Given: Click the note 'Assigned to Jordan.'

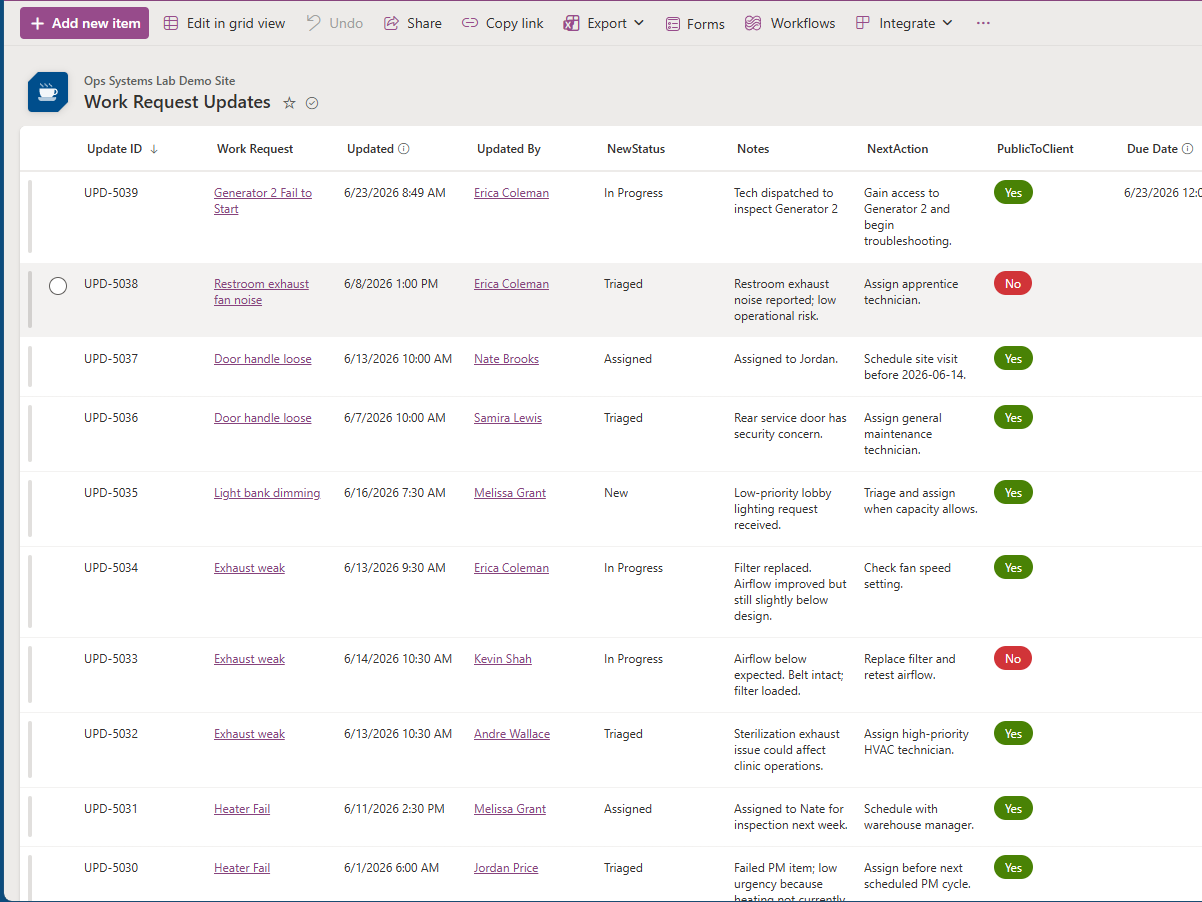Looking at the screenshot, I should (x=786, y=359).
